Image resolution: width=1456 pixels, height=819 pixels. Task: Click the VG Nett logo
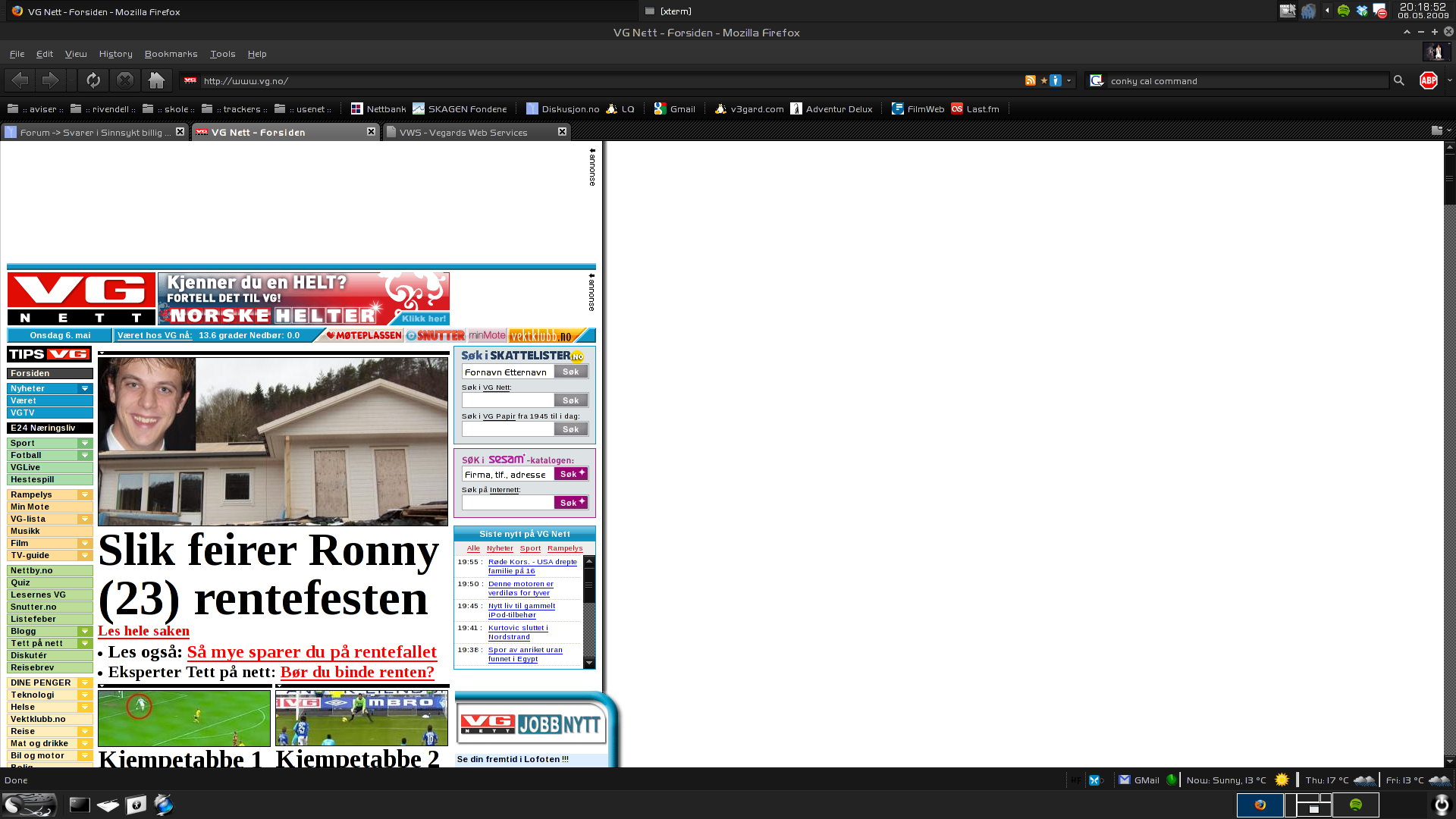coord(81,299)
